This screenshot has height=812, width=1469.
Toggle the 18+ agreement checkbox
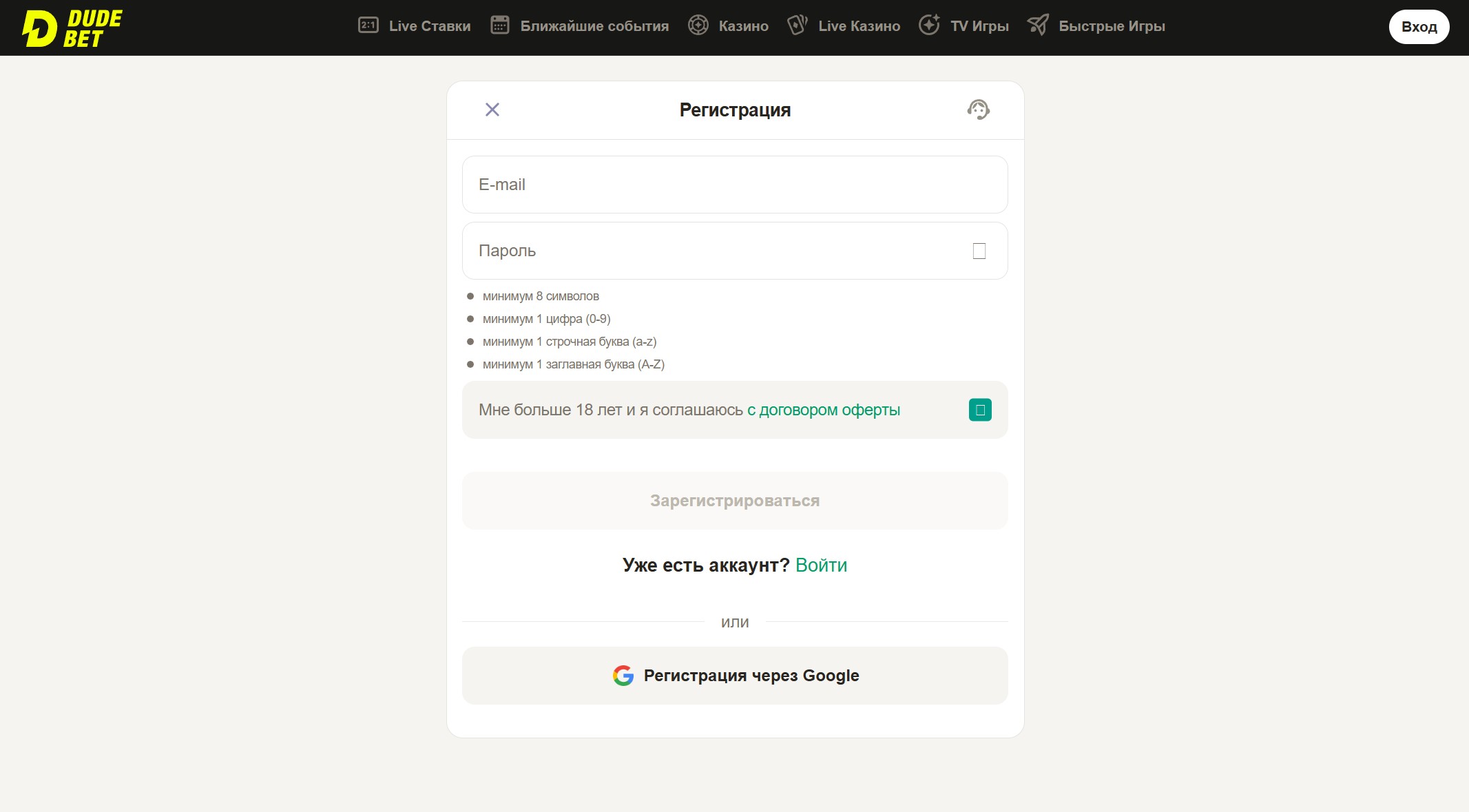(x=979, y=410)
